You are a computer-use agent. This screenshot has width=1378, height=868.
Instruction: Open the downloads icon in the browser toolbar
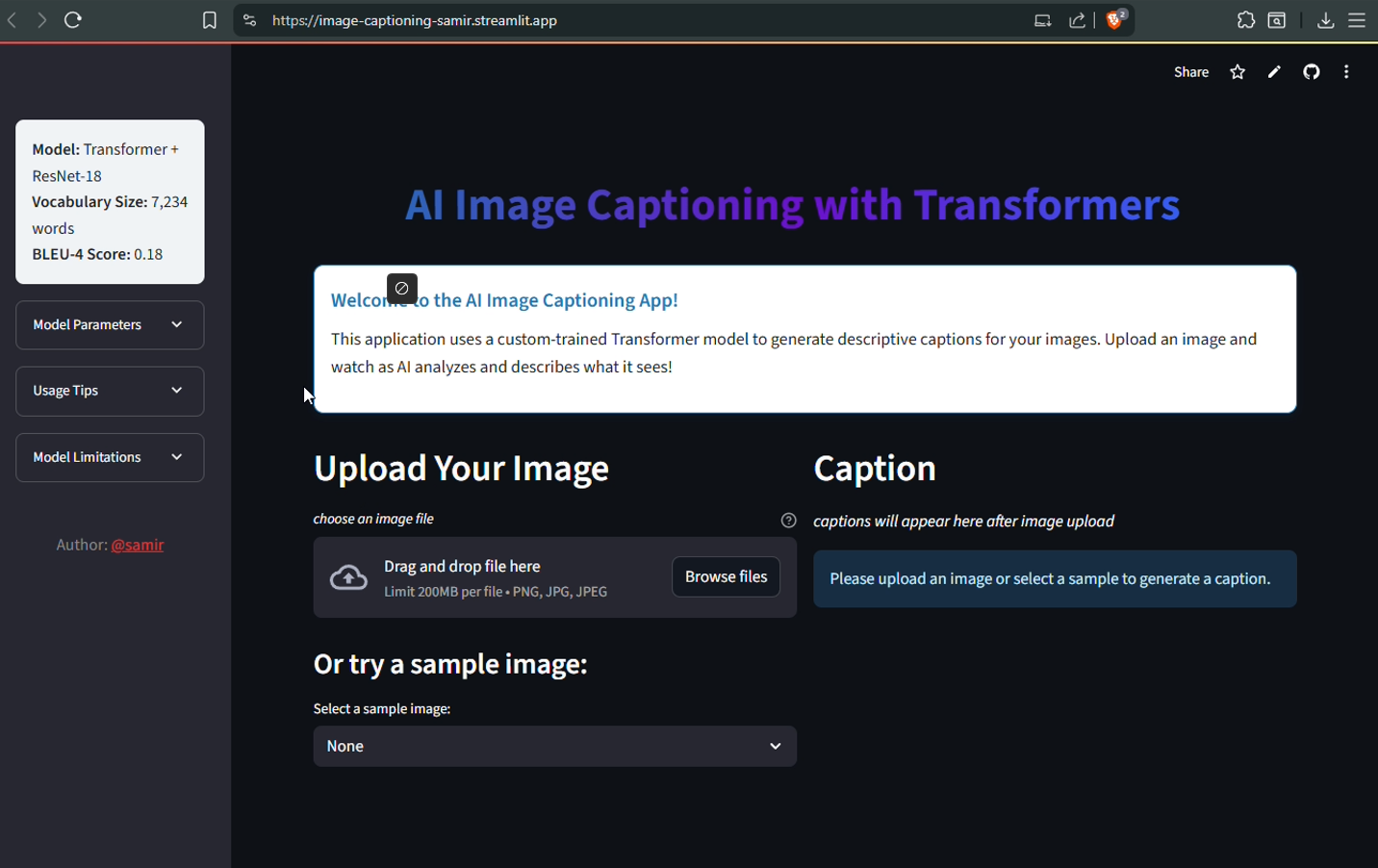(x=1325, y=20)
